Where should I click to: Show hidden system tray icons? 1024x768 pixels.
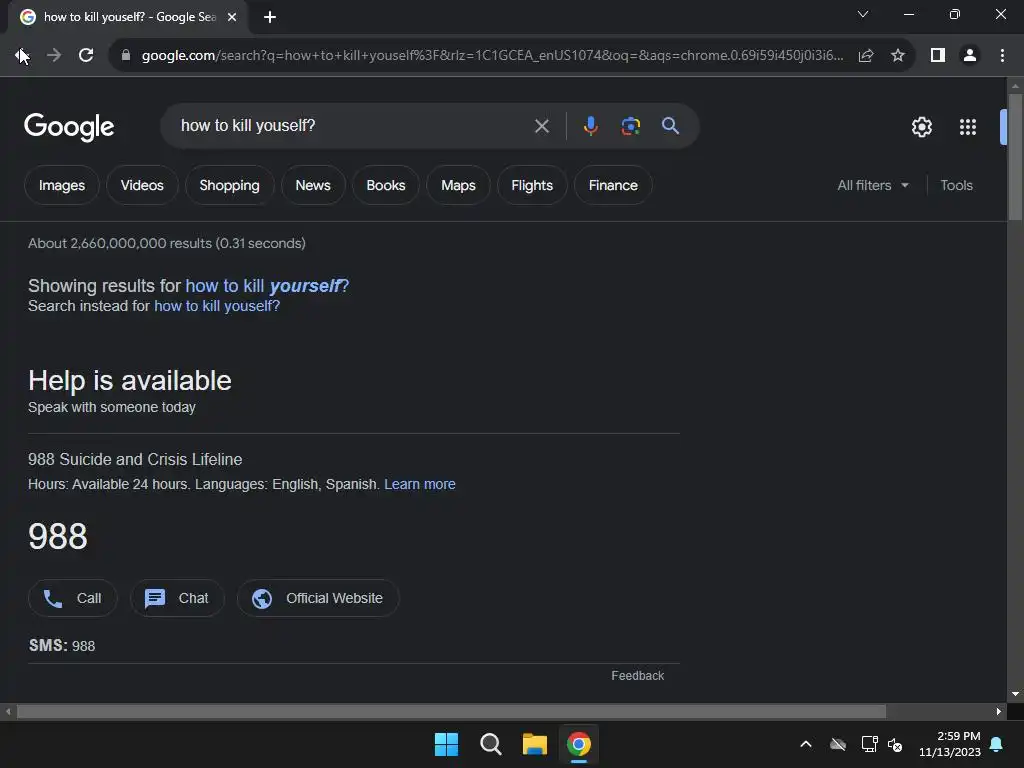pos(806,744)
